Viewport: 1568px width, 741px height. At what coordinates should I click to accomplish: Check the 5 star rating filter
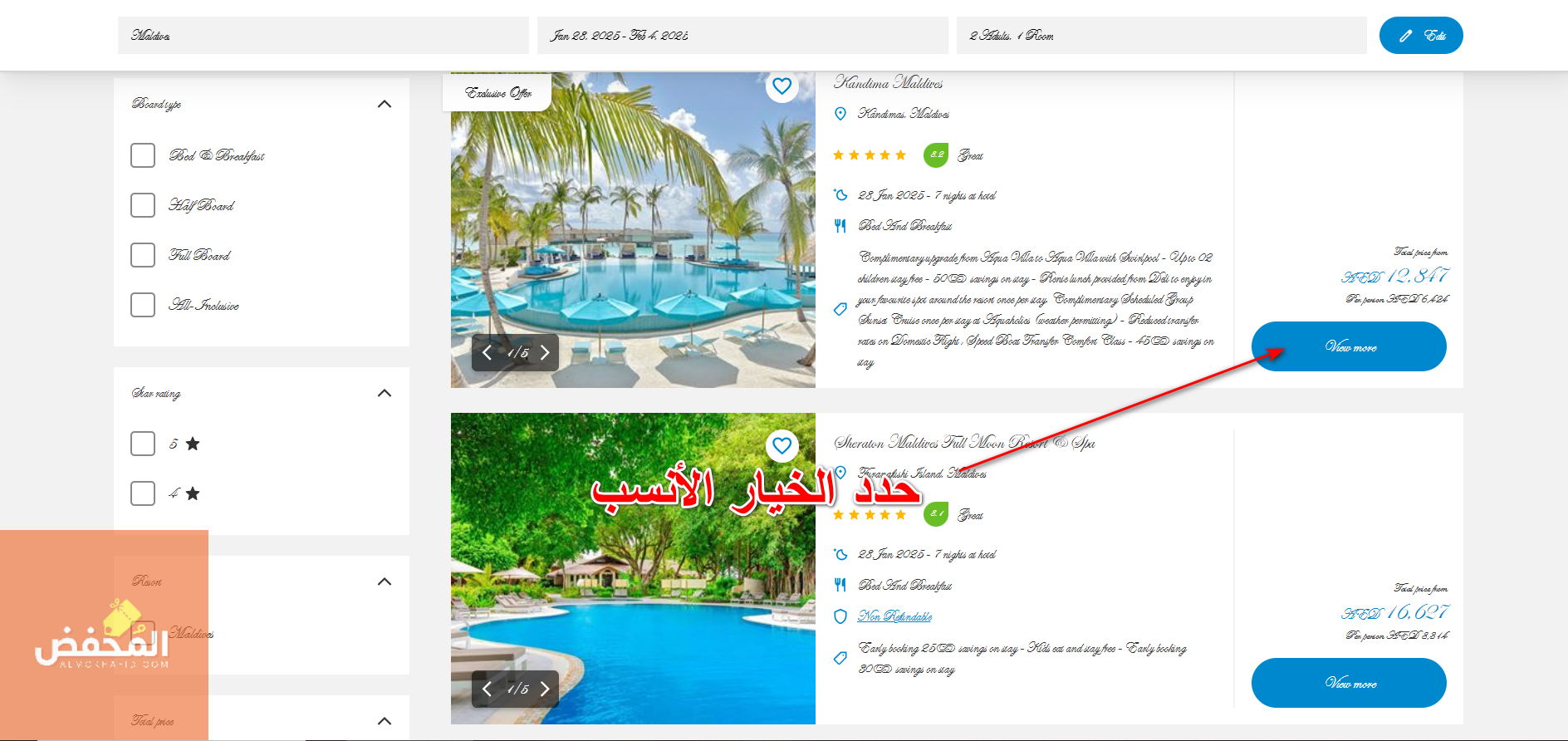[x=143, y=444]
